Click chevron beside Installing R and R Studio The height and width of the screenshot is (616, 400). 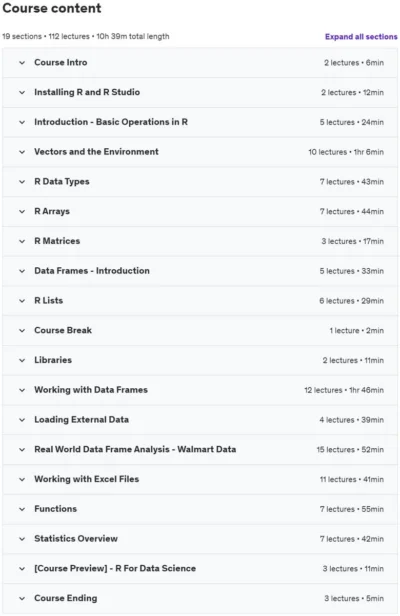point(22,92)
